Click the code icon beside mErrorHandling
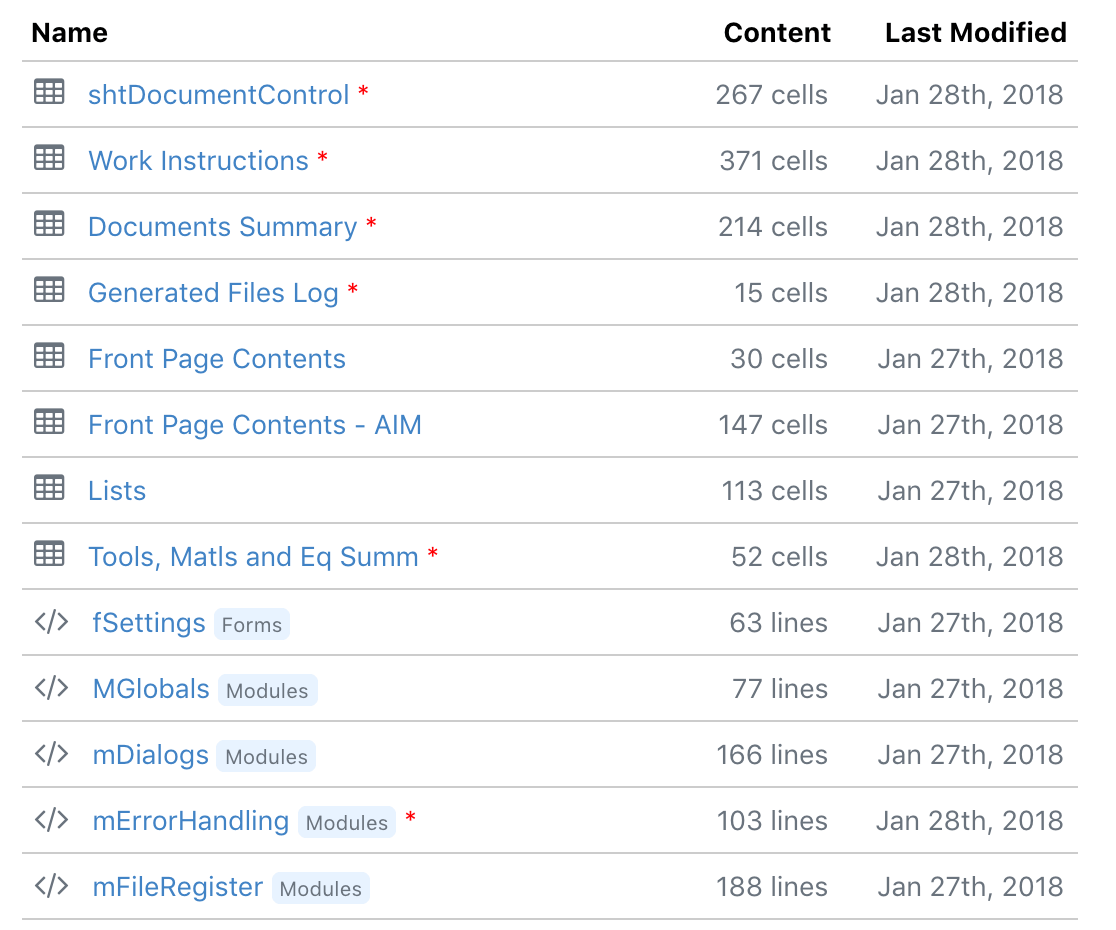Screen dimensions: 1116x930 [51, 820]
